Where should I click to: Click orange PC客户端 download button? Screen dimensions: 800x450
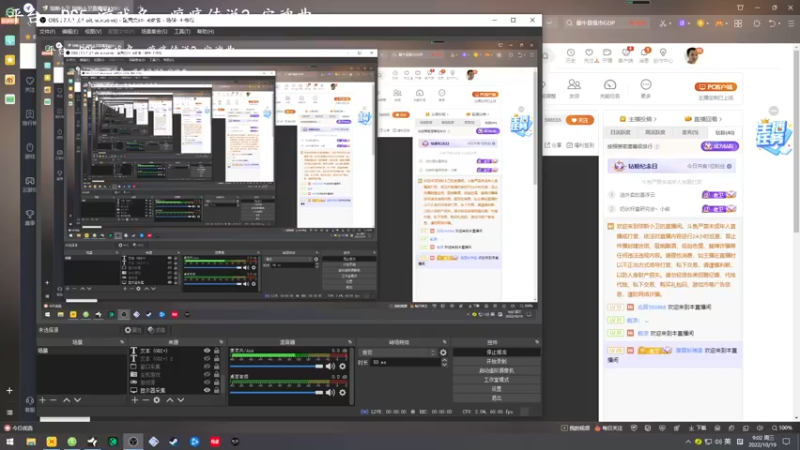(x=716, y=87)
